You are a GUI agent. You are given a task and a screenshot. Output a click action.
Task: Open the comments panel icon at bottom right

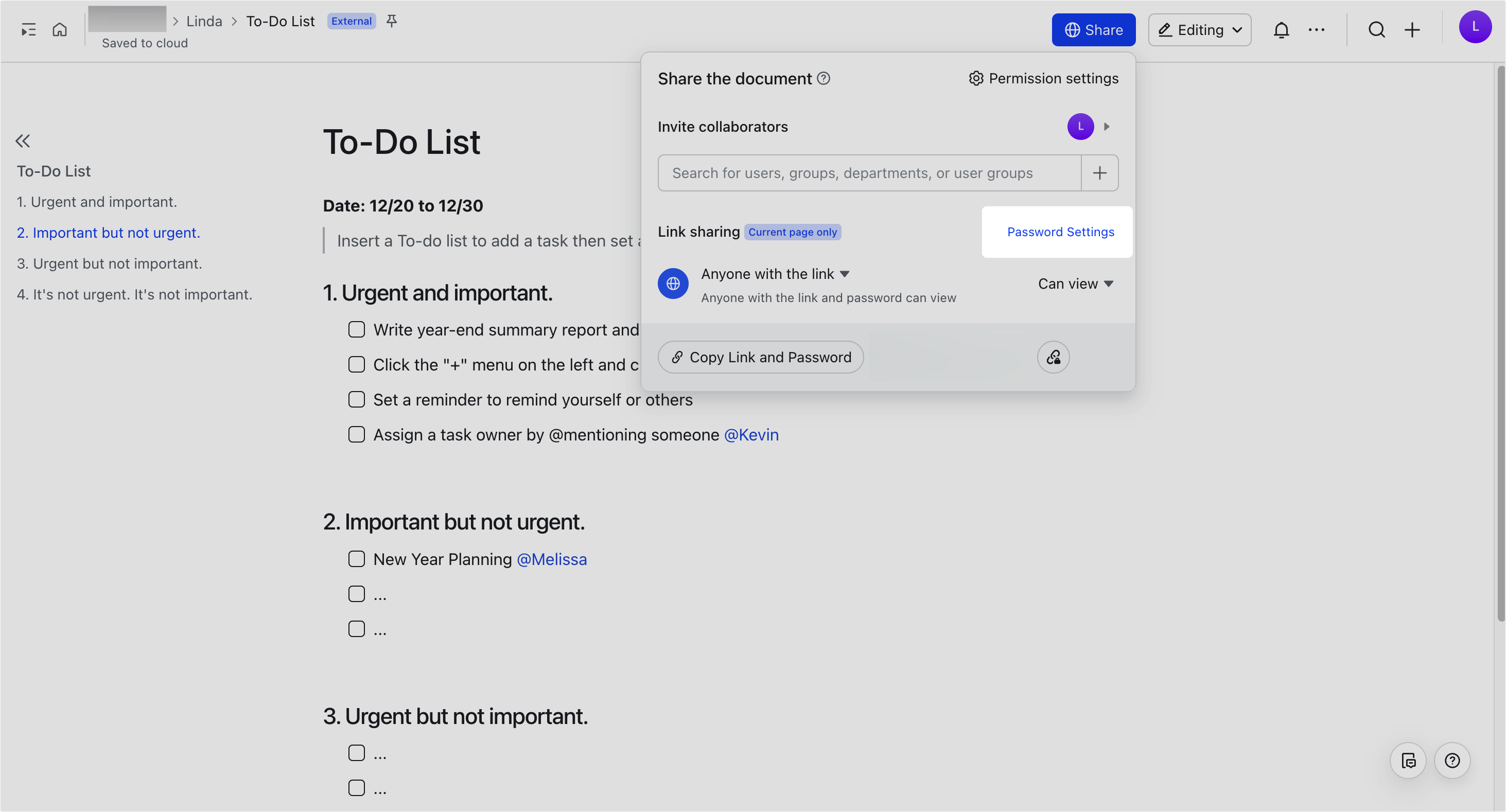tap(1408, 761)
